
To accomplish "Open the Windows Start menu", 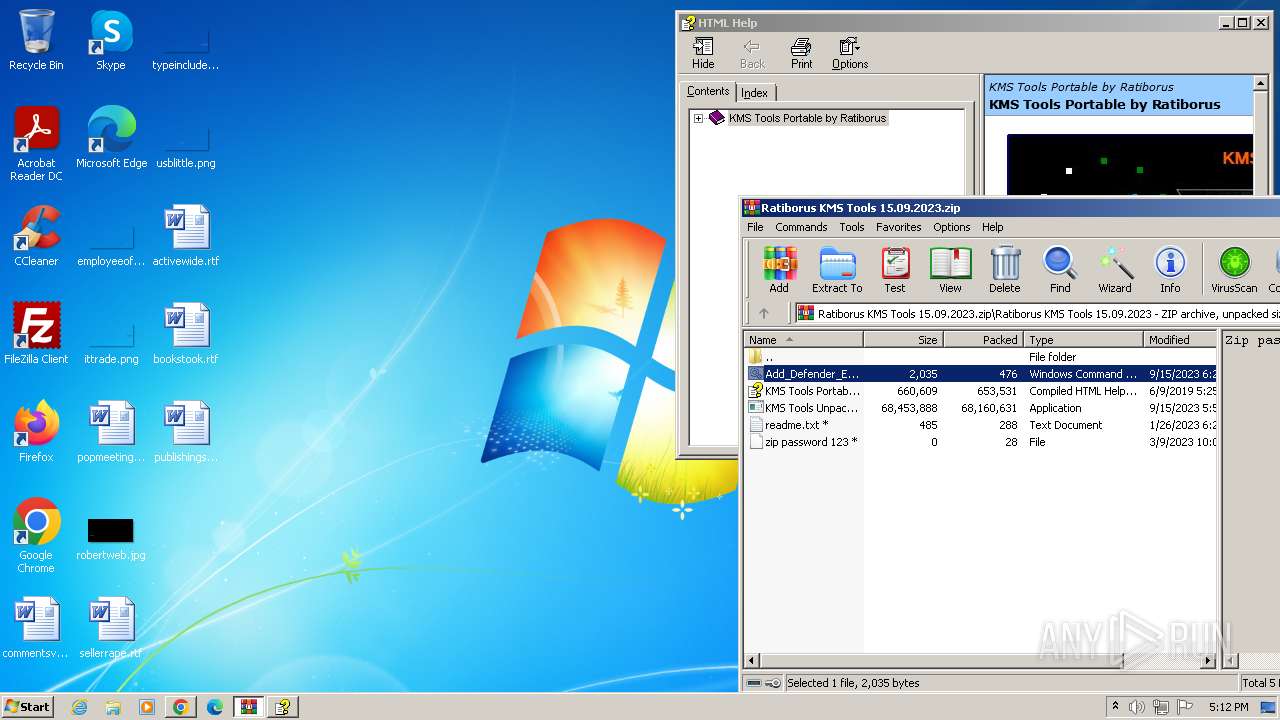I will pos(28,706).
